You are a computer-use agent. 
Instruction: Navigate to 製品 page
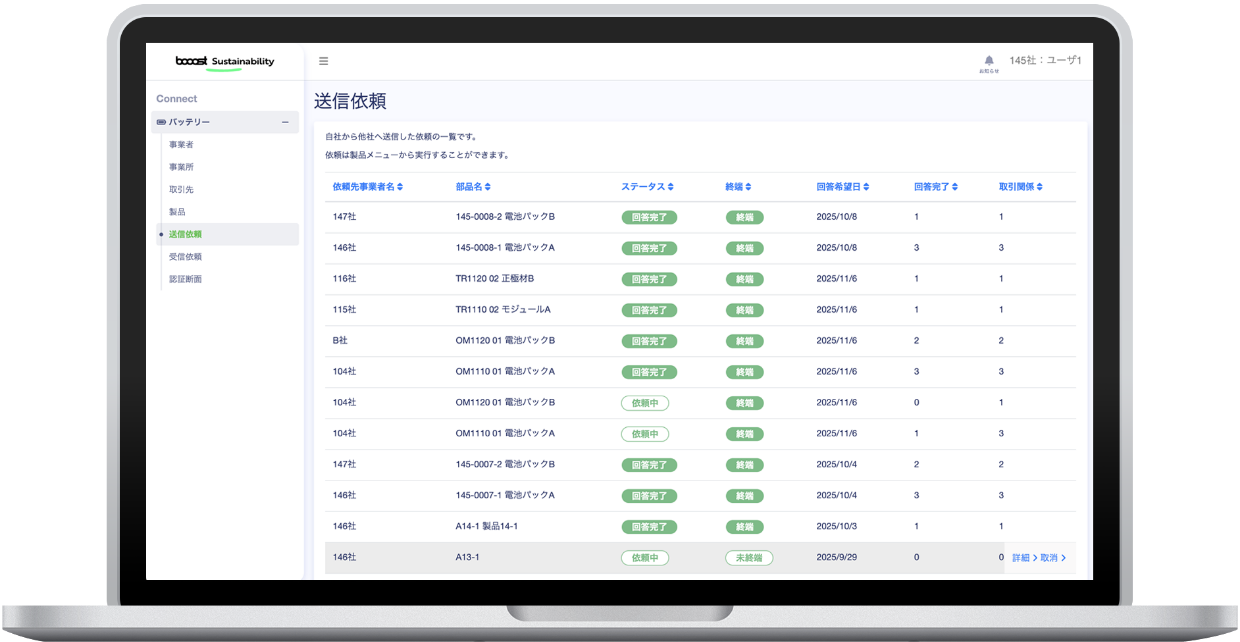pos(177,211)
